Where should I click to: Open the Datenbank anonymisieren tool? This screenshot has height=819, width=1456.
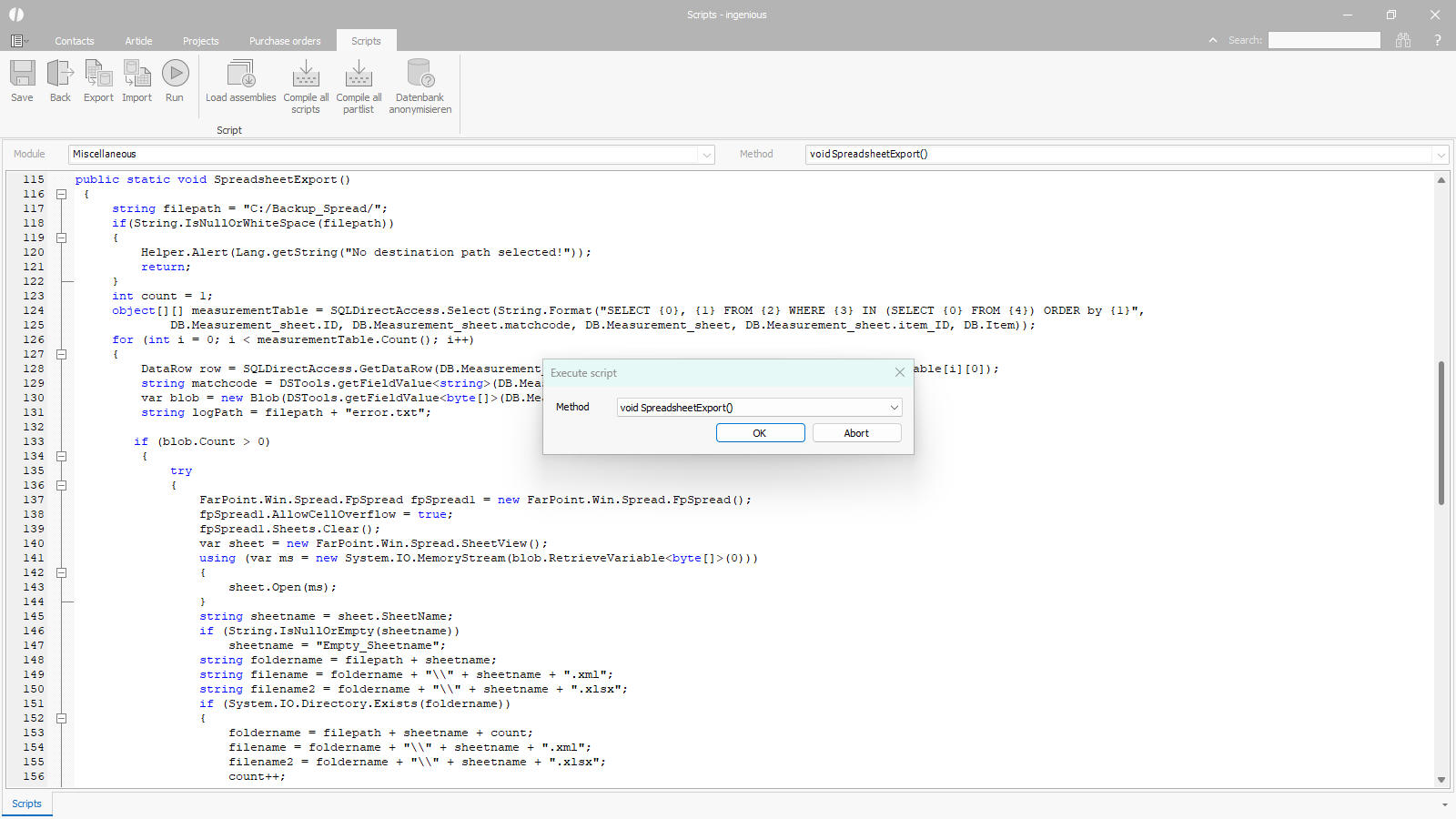coord(420,75)
